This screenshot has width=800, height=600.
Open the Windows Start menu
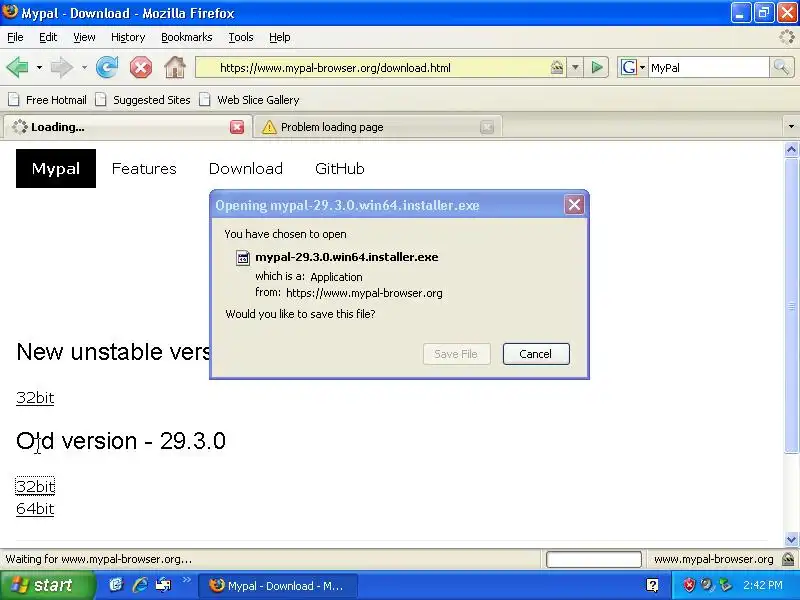tap(47, 585)
